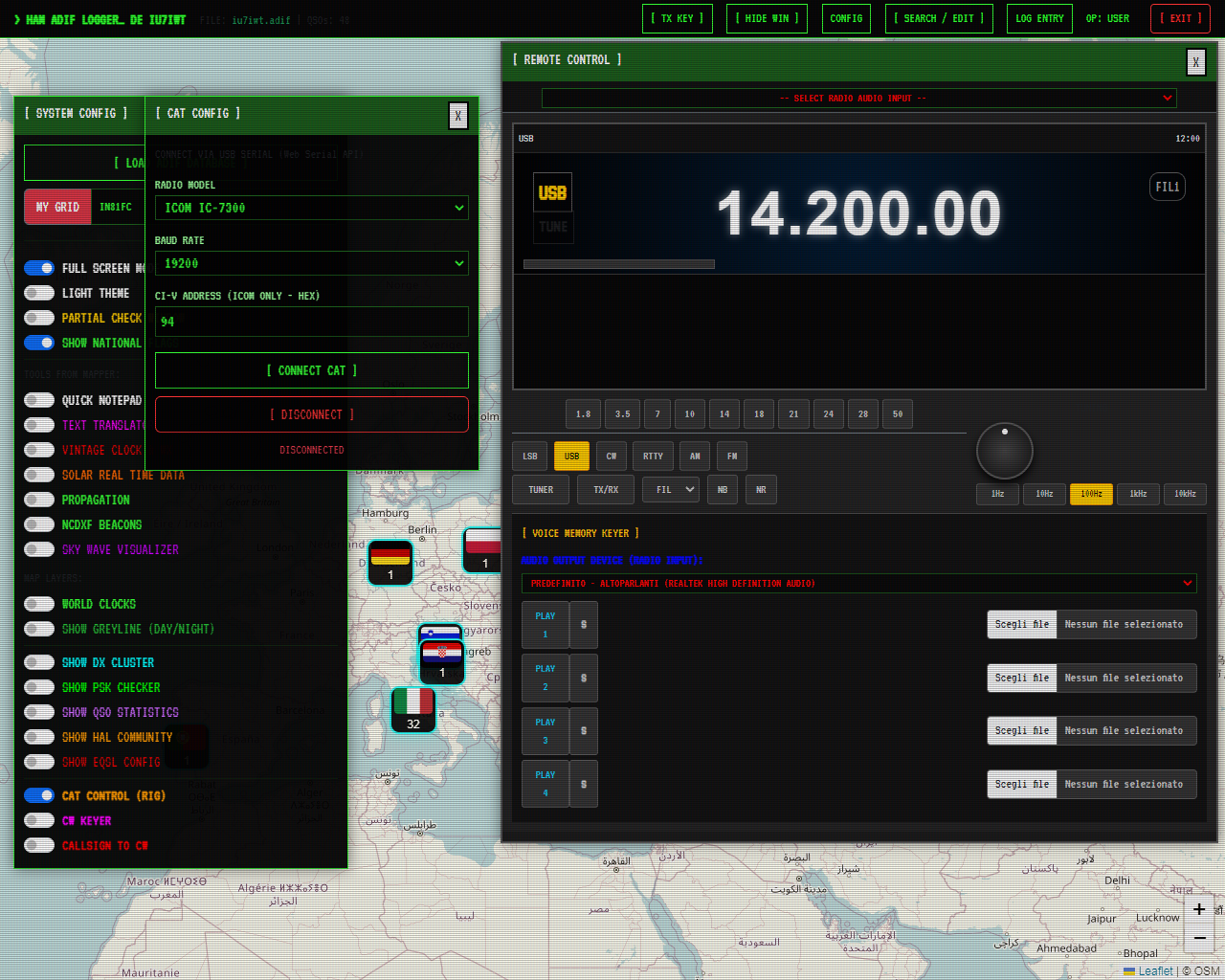Open the Radio Model dropdown
1225x980 pixels.
coord(311,208)
